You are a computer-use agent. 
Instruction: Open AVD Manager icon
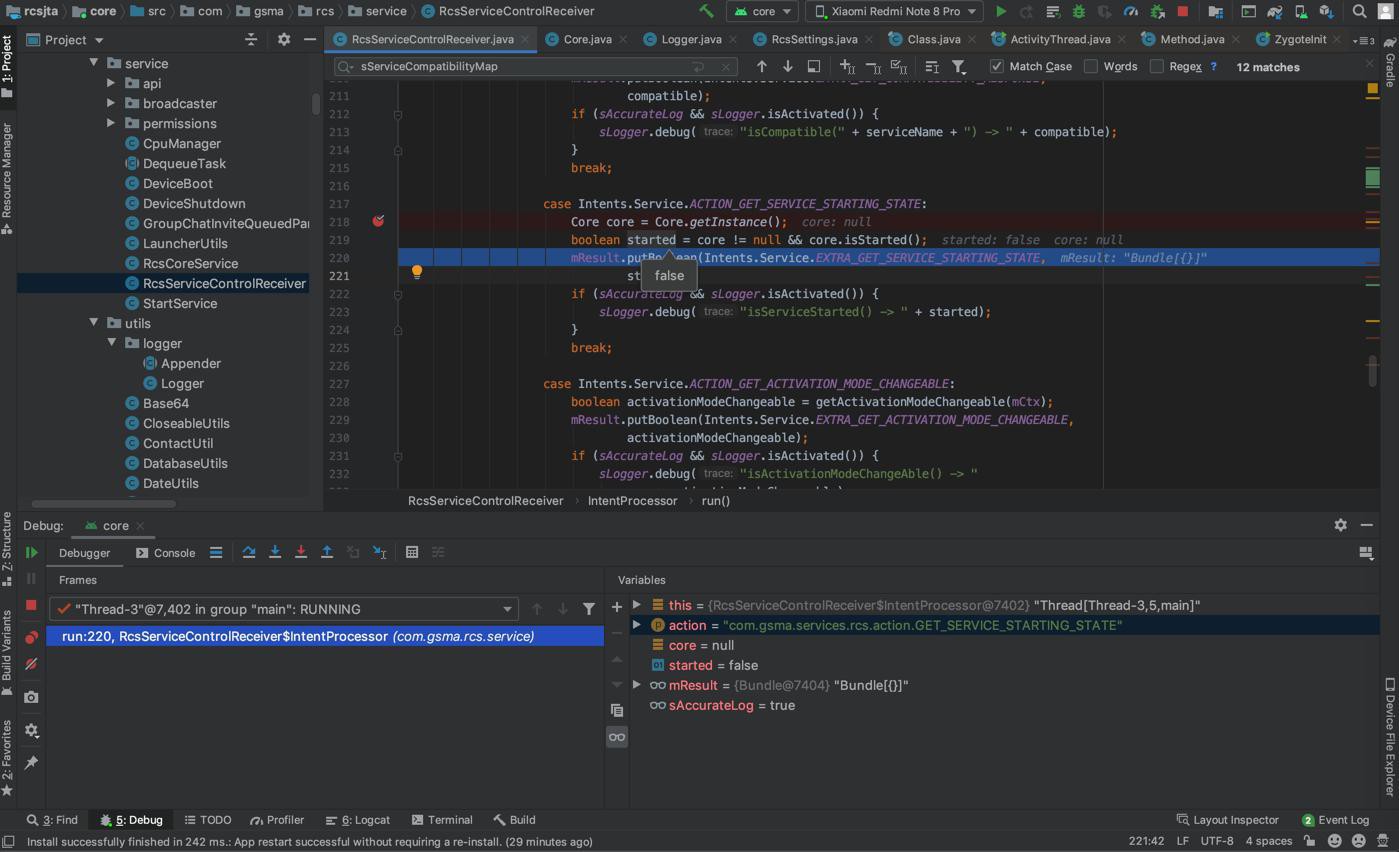coord(1300,12)
